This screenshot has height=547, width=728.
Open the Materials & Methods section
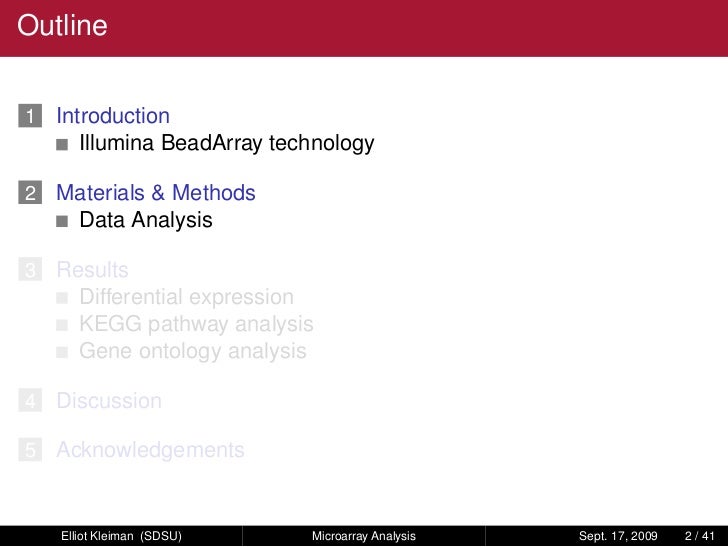pyautogui.click(x=156, y=193)
